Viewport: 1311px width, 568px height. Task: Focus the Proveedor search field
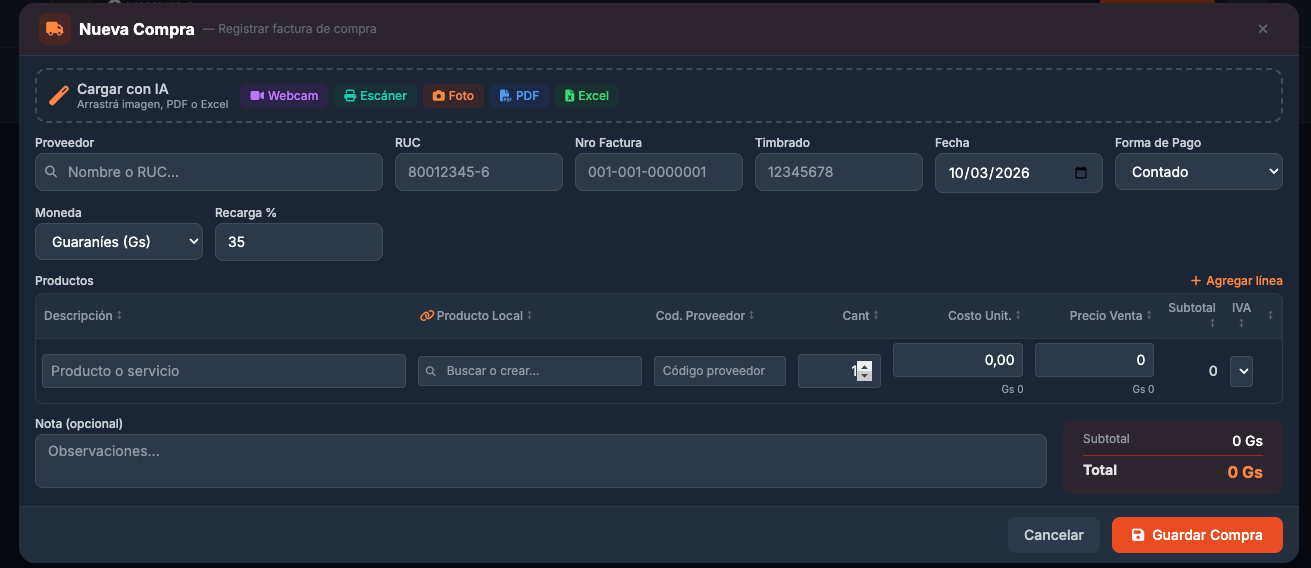208,172
